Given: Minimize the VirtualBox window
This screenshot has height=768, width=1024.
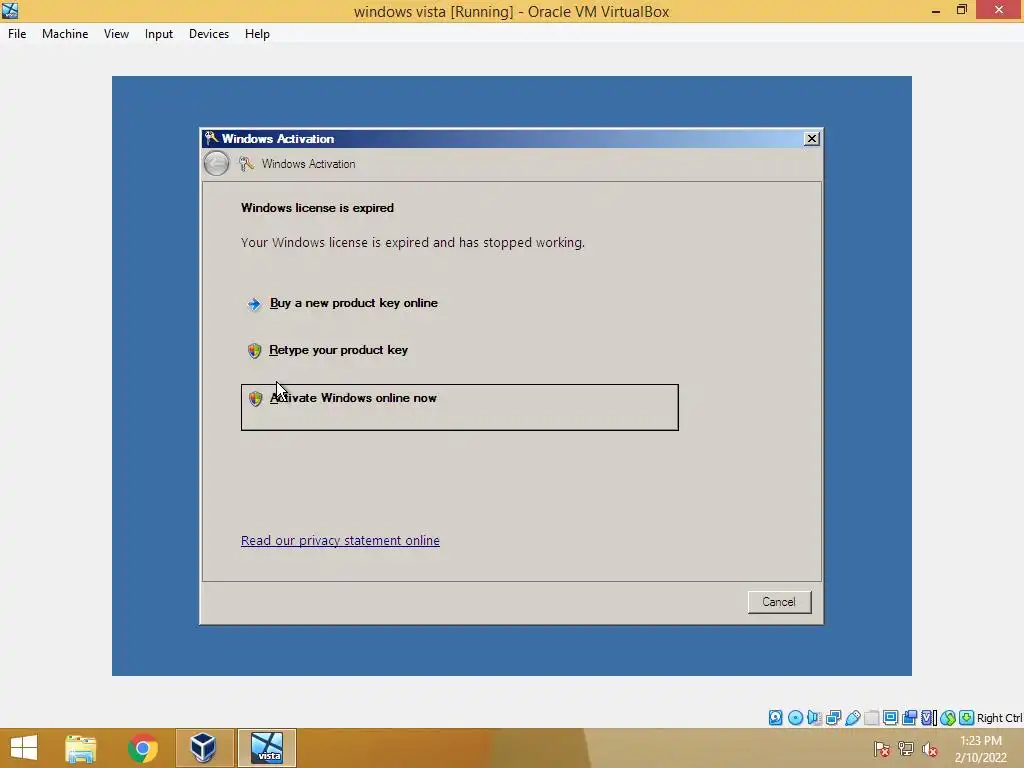Looking at the screenshot, I should click(x=936, y=10).
